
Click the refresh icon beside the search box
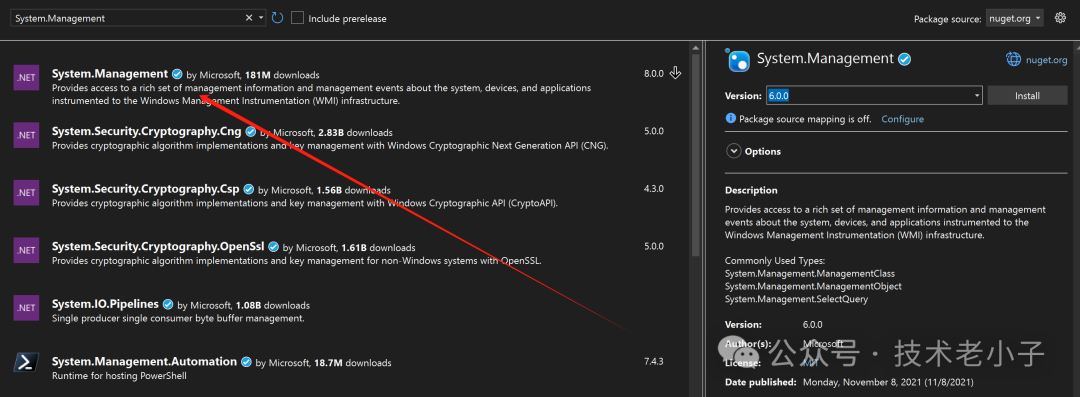pos(278,18)
